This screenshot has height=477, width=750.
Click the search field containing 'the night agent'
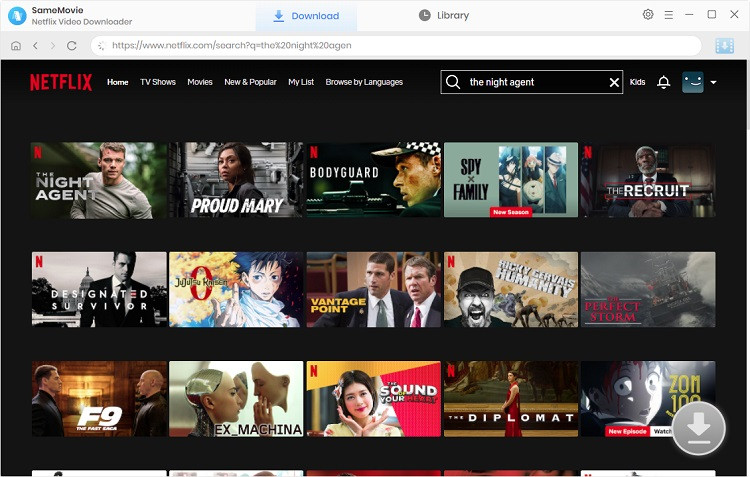[x=531, y=82]
